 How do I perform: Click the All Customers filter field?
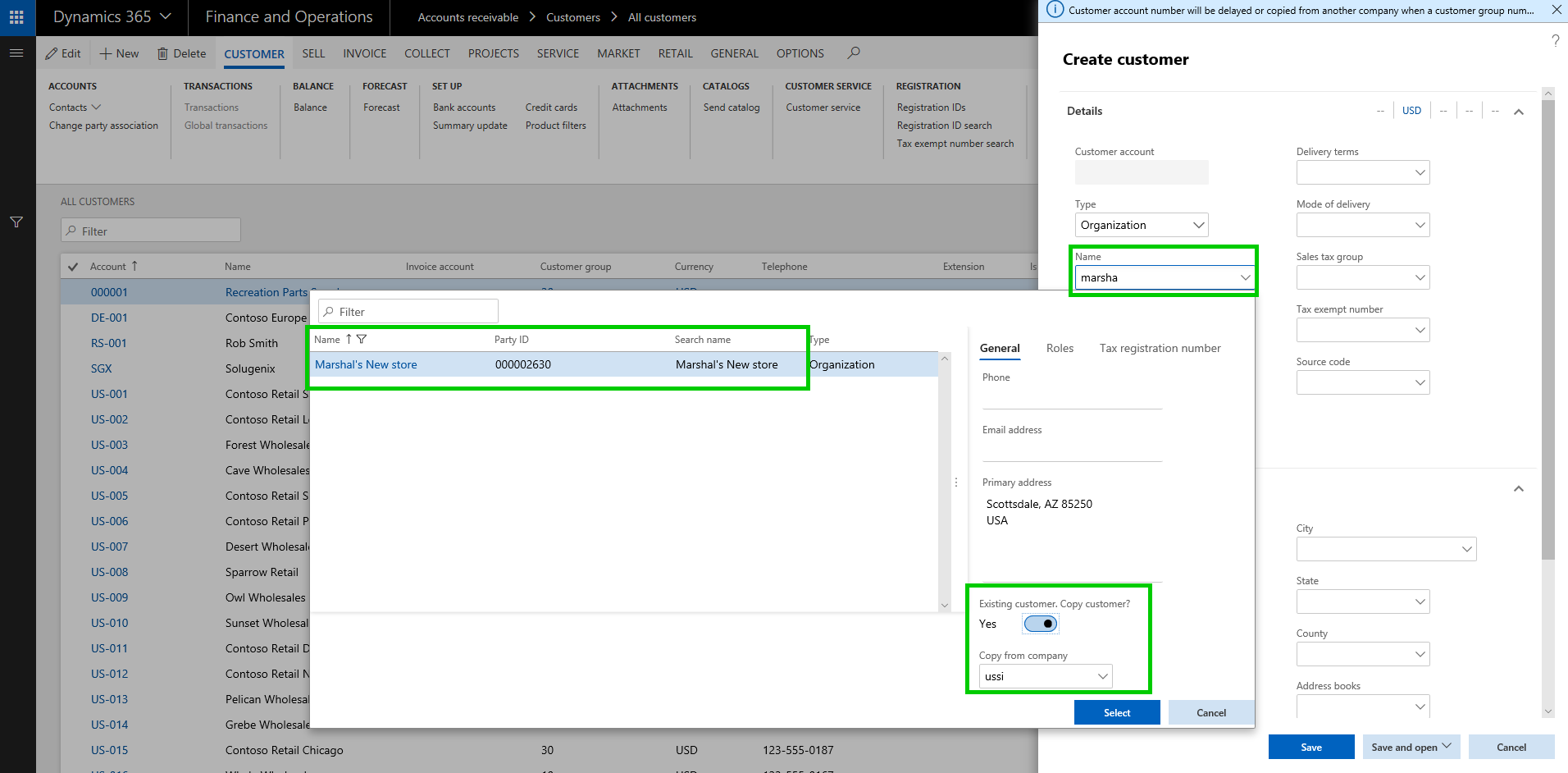pyautogui.click(x=151, y=231)
